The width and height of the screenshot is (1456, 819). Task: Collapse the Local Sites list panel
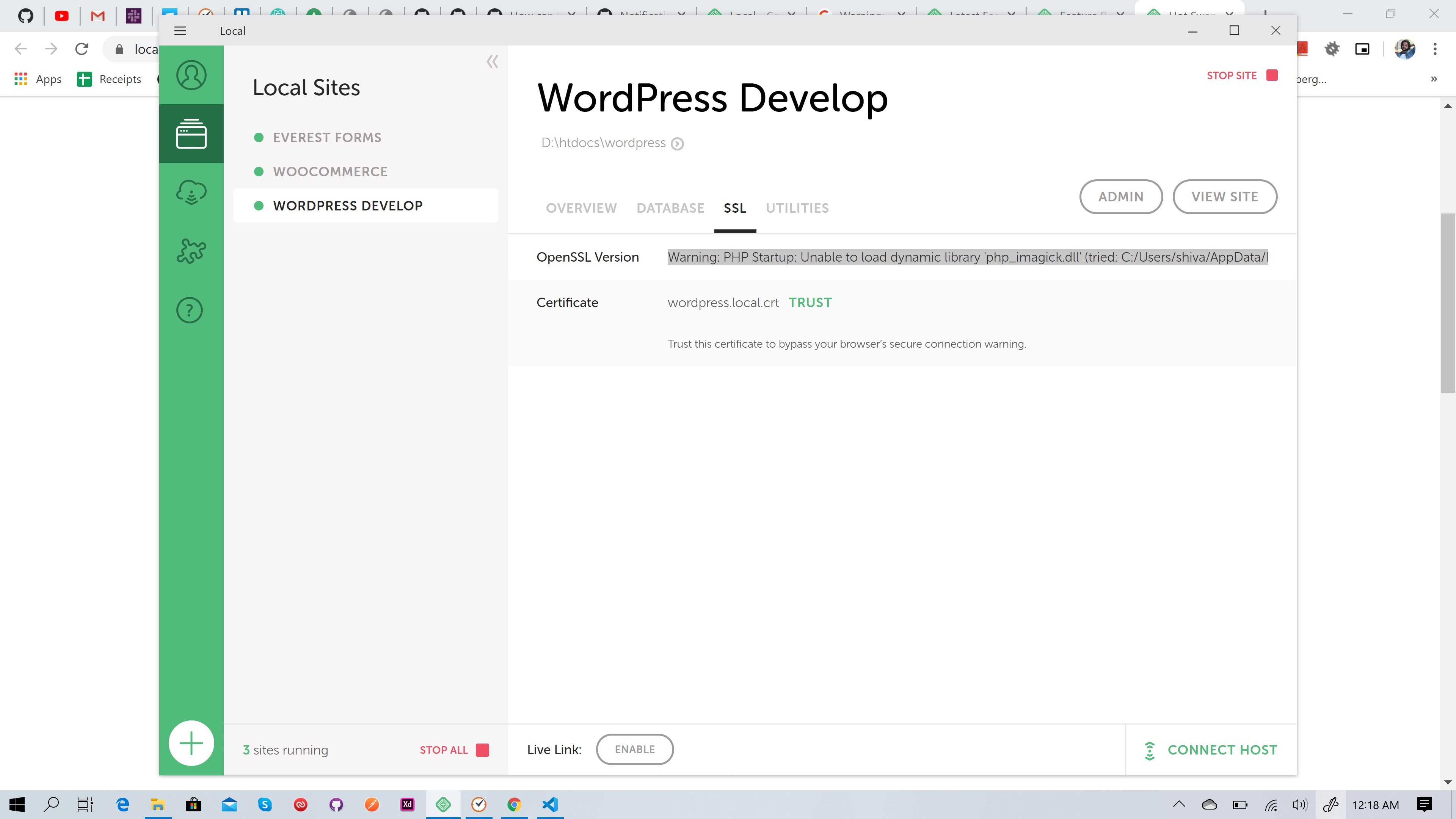click(x=492, y=61)
